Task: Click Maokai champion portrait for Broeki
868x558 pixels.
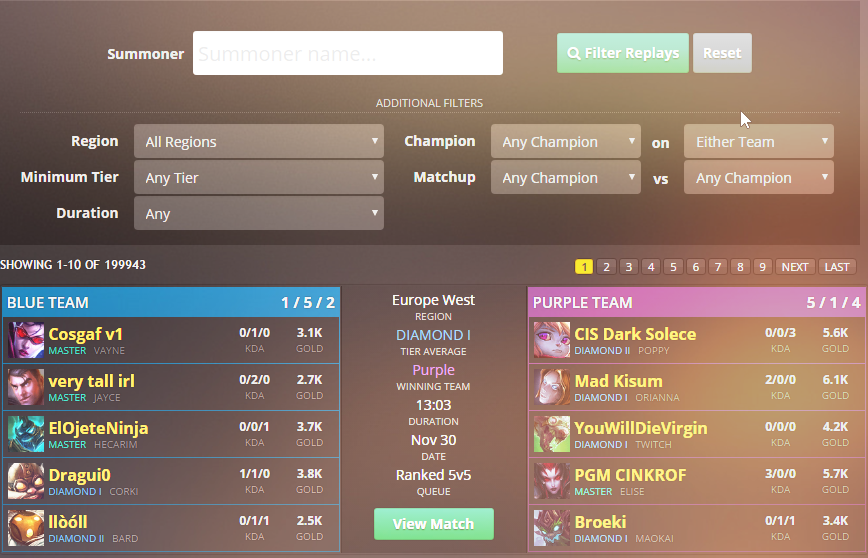Action: (552, 528)
